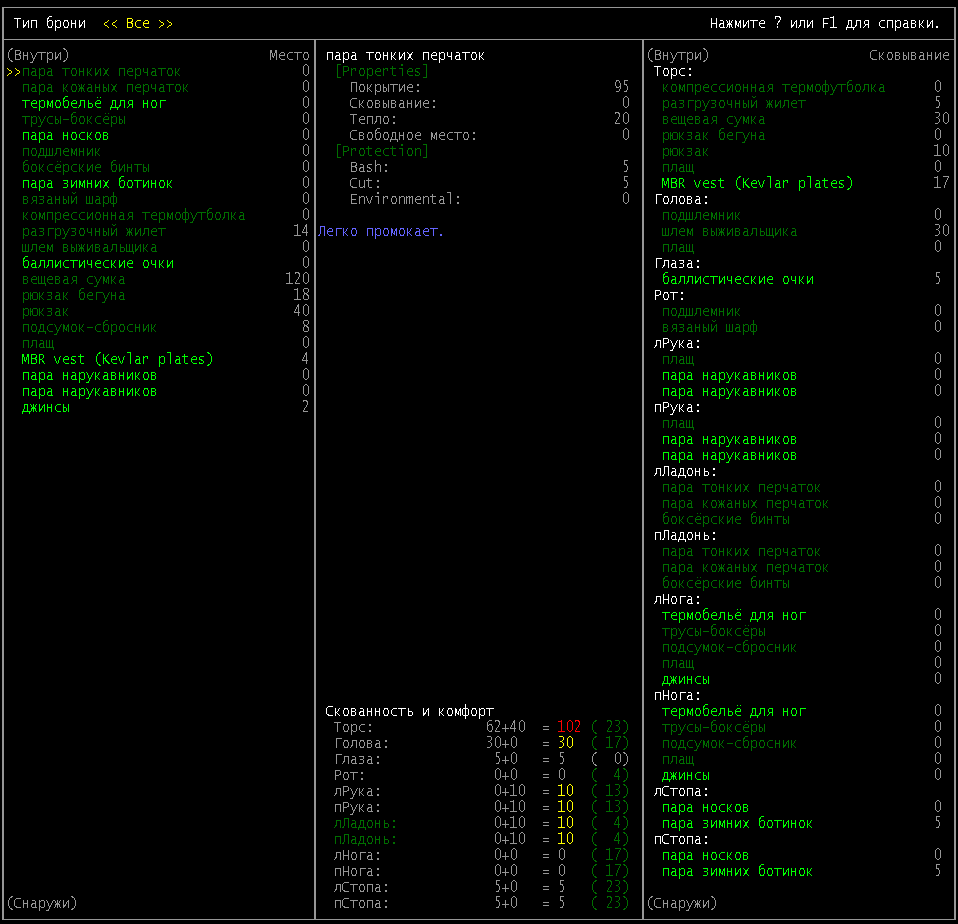Click the «Тепло:» row showing 20
The height and width of the screenshot is (924, 958).
coord(489,119)
